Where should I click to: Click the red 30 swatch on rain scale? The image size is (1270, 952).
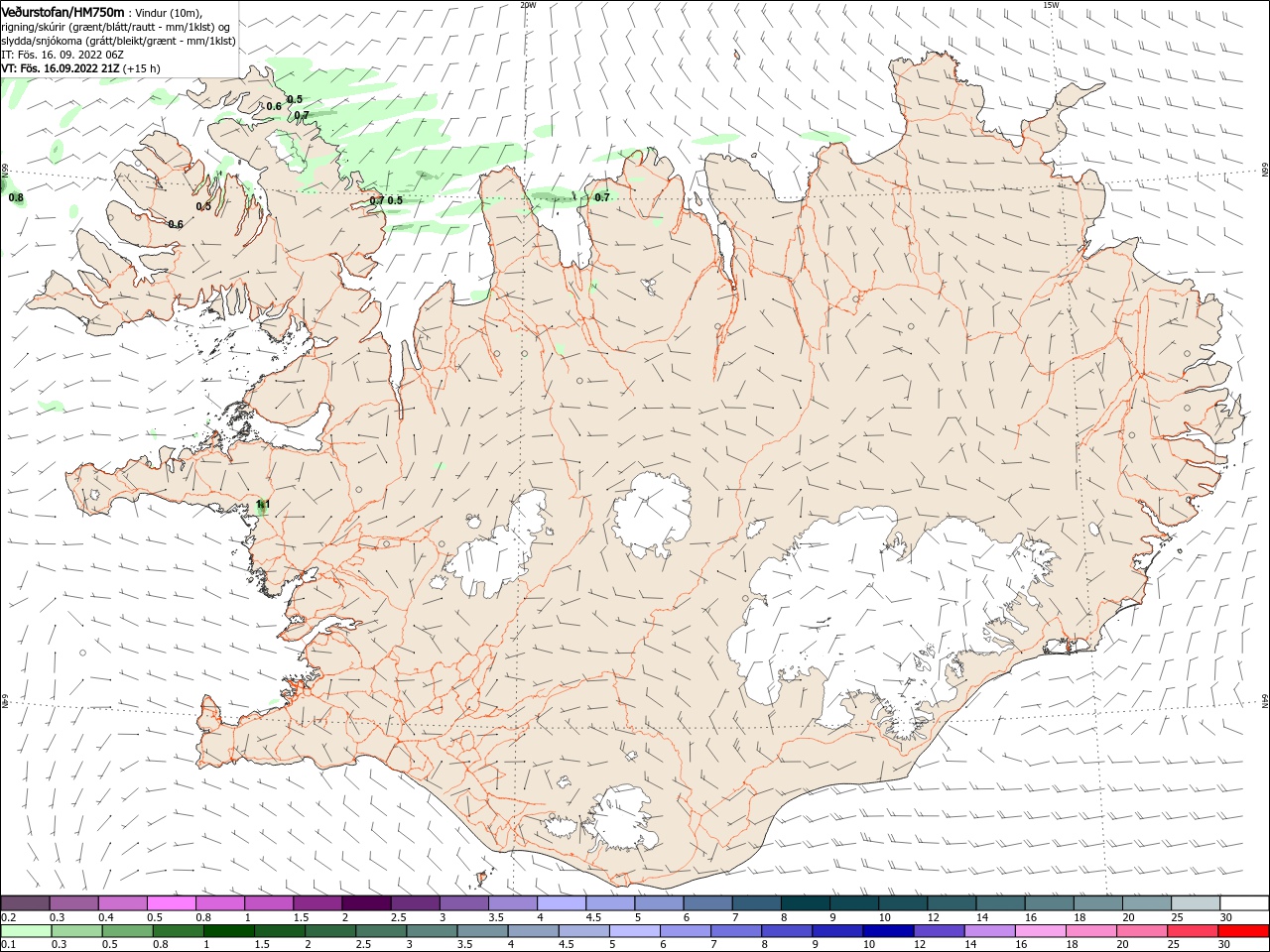(x=1243, y=931)
